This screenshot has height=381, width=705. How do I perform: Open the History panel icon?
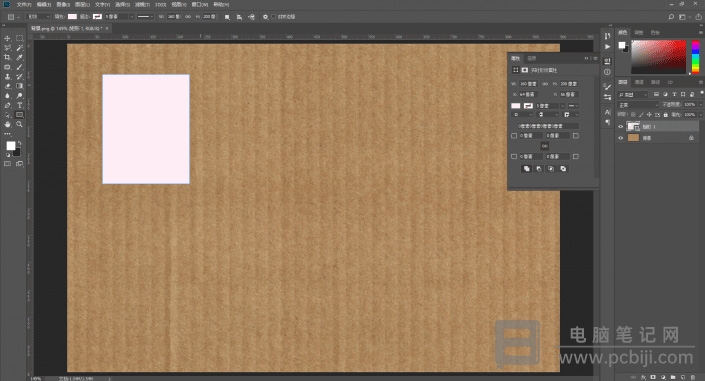click(x=607, y=36)
